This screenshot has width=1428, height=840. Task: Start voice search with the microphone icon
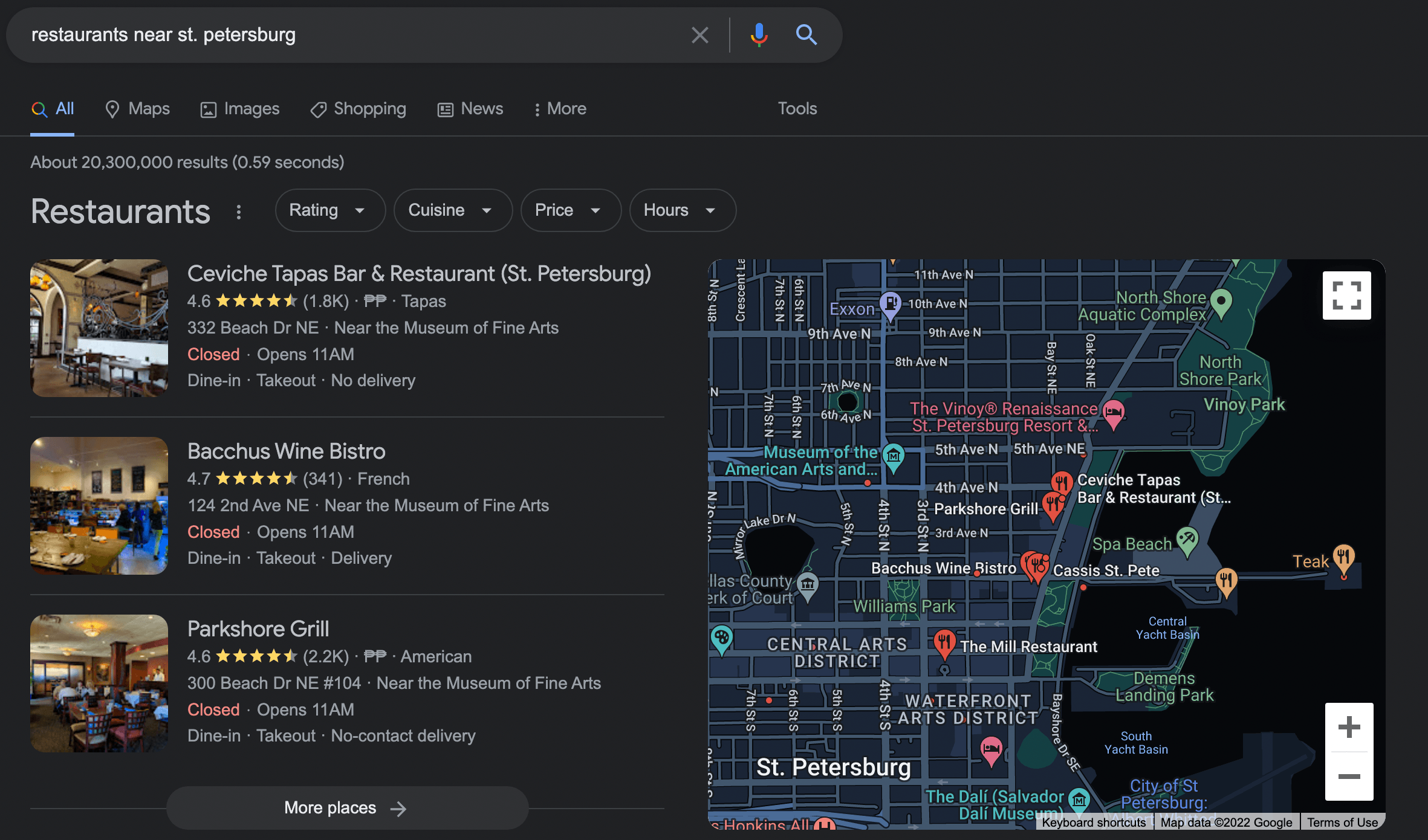point(759,35)
